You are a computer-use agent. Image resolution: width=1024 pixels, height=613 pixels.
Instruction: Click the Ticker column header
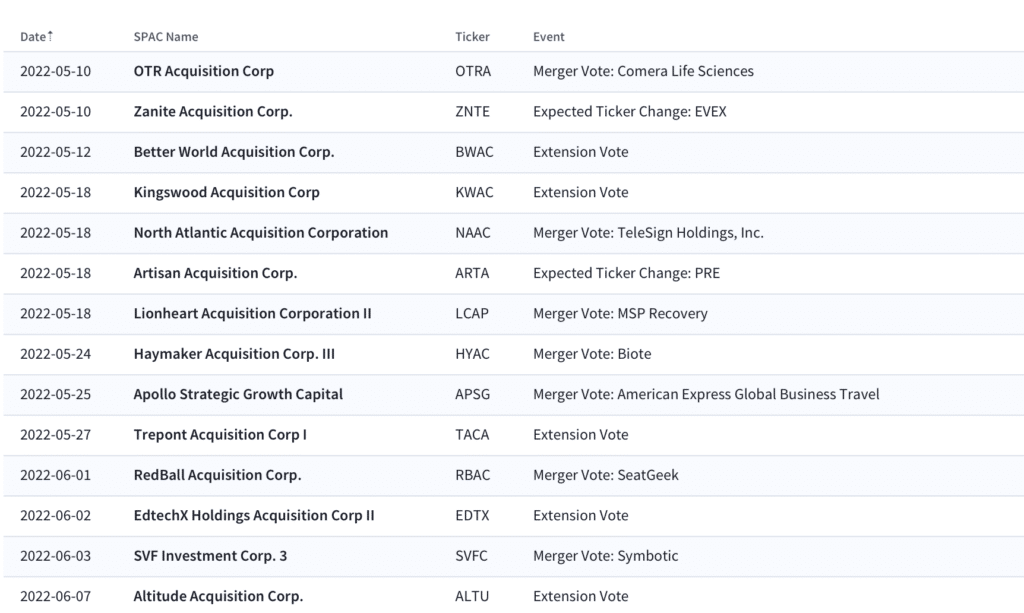click(472, 37)
